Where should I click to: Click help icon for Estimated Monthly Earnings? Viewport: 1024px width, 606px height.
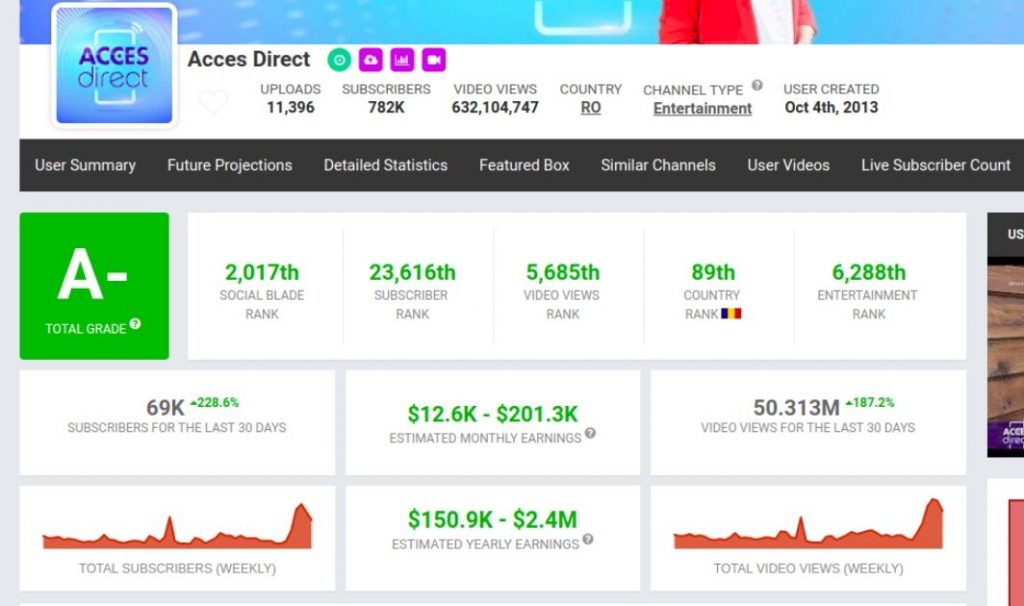(x=590, y=434)
